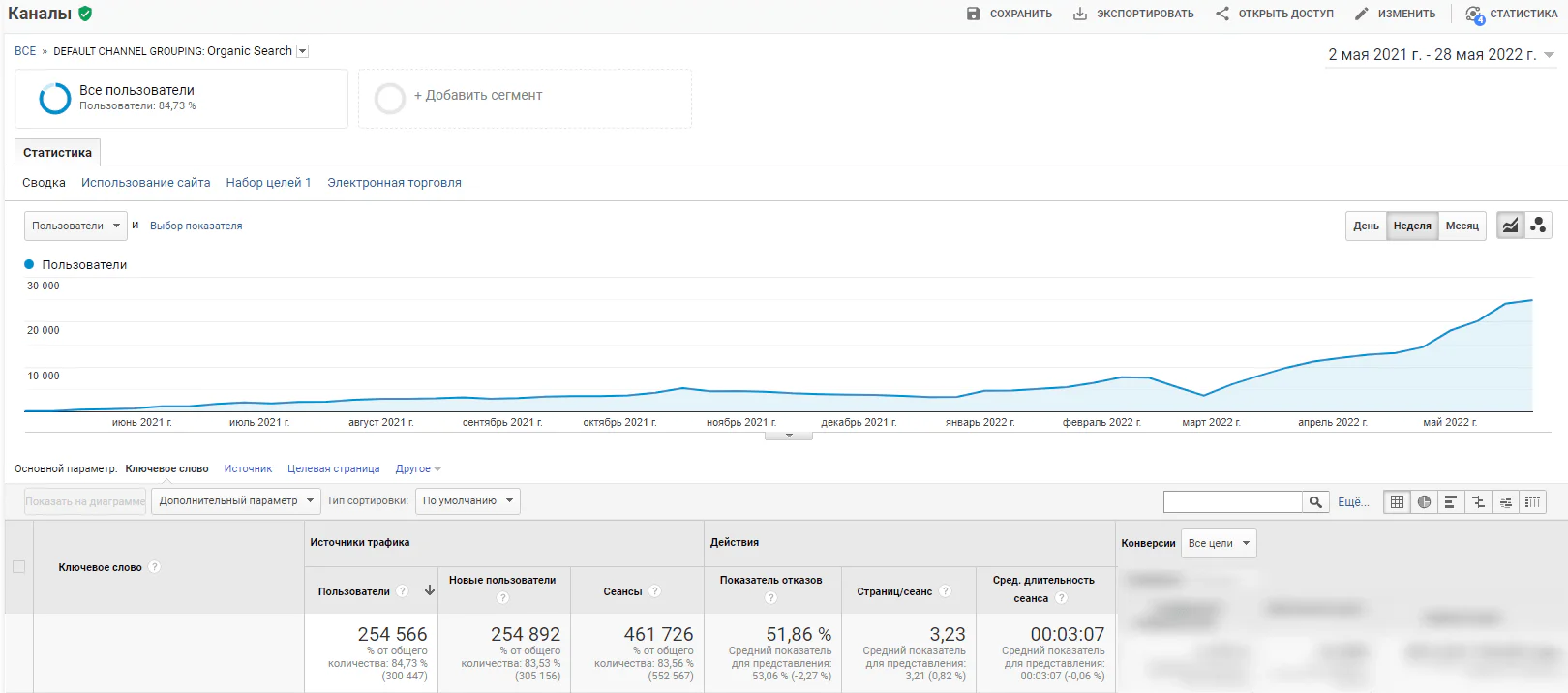The image size is (1568, 693).
Task: Toggle the Ключевое слово header checkbox
Action: (18, 567)
